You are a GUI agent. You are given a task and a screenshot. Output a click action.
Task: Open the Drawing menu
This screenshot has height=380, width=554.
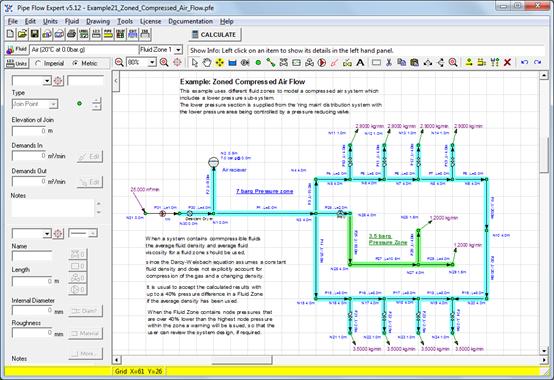pos(98,22)
